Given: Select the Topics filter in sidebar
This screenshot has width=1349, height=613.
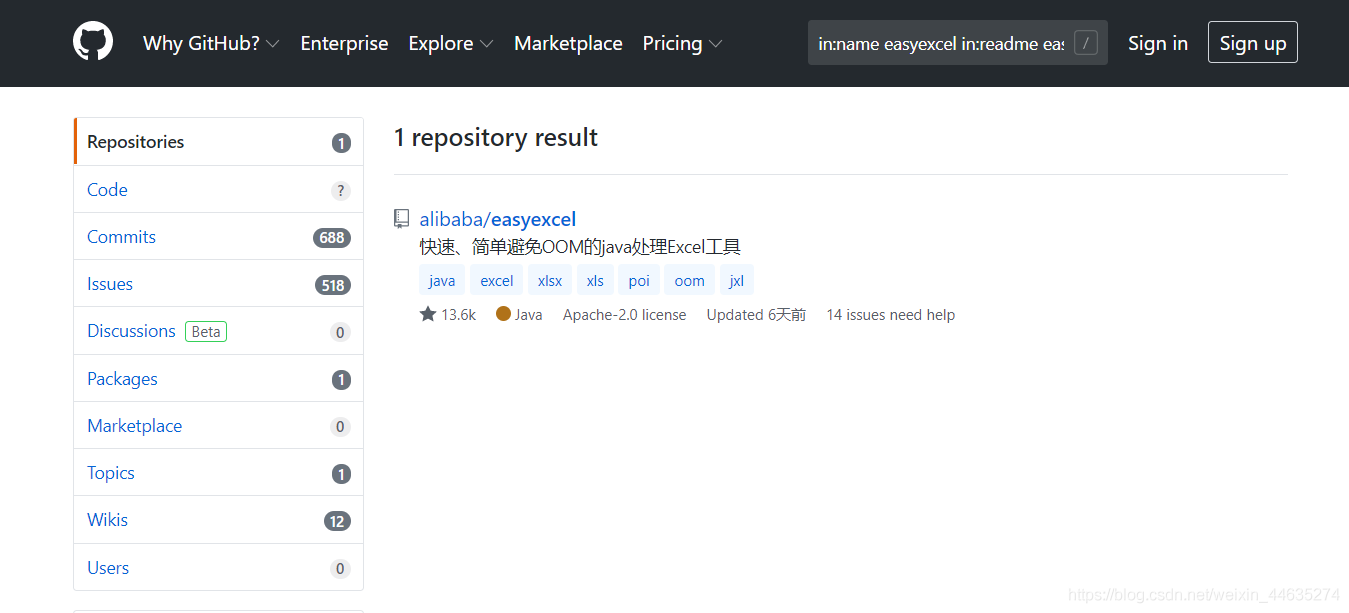Looking at the screenshot, I should pyautogui.click(x=218, y=473).
